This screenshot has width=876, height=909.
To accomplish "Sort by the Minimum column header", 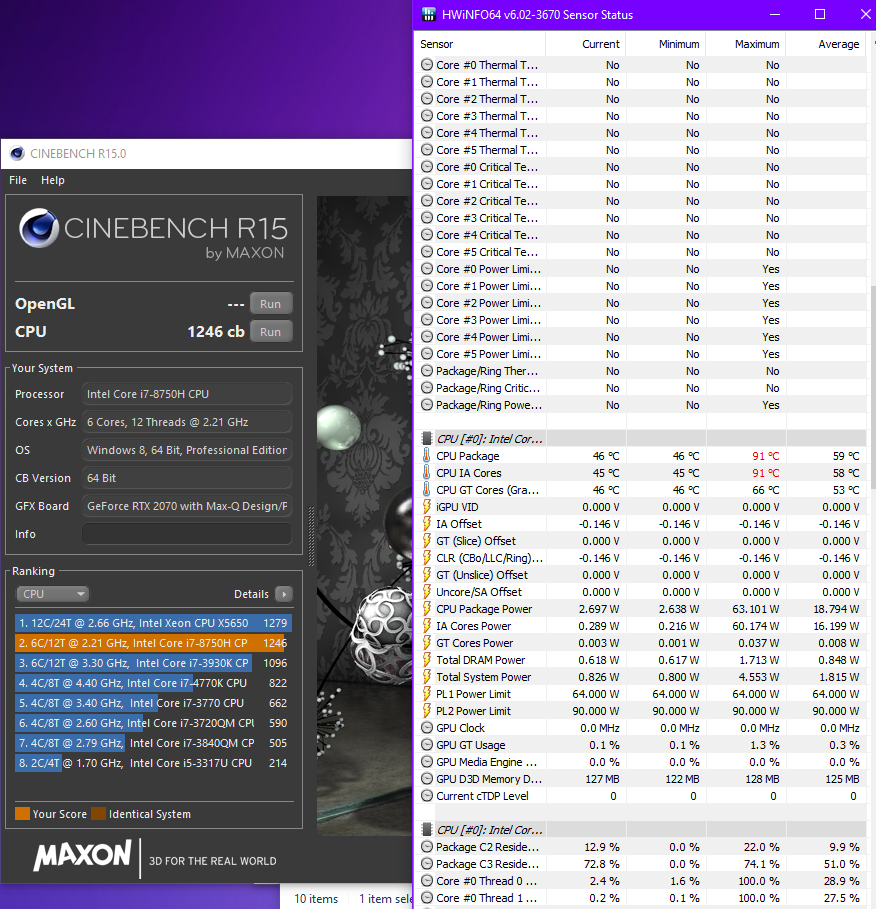I will click(x=666, y=44).
